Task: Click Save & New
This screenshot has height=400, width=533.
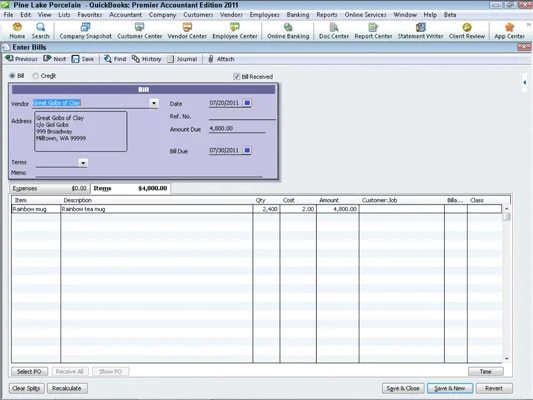Action: click(x=449, y=388)
